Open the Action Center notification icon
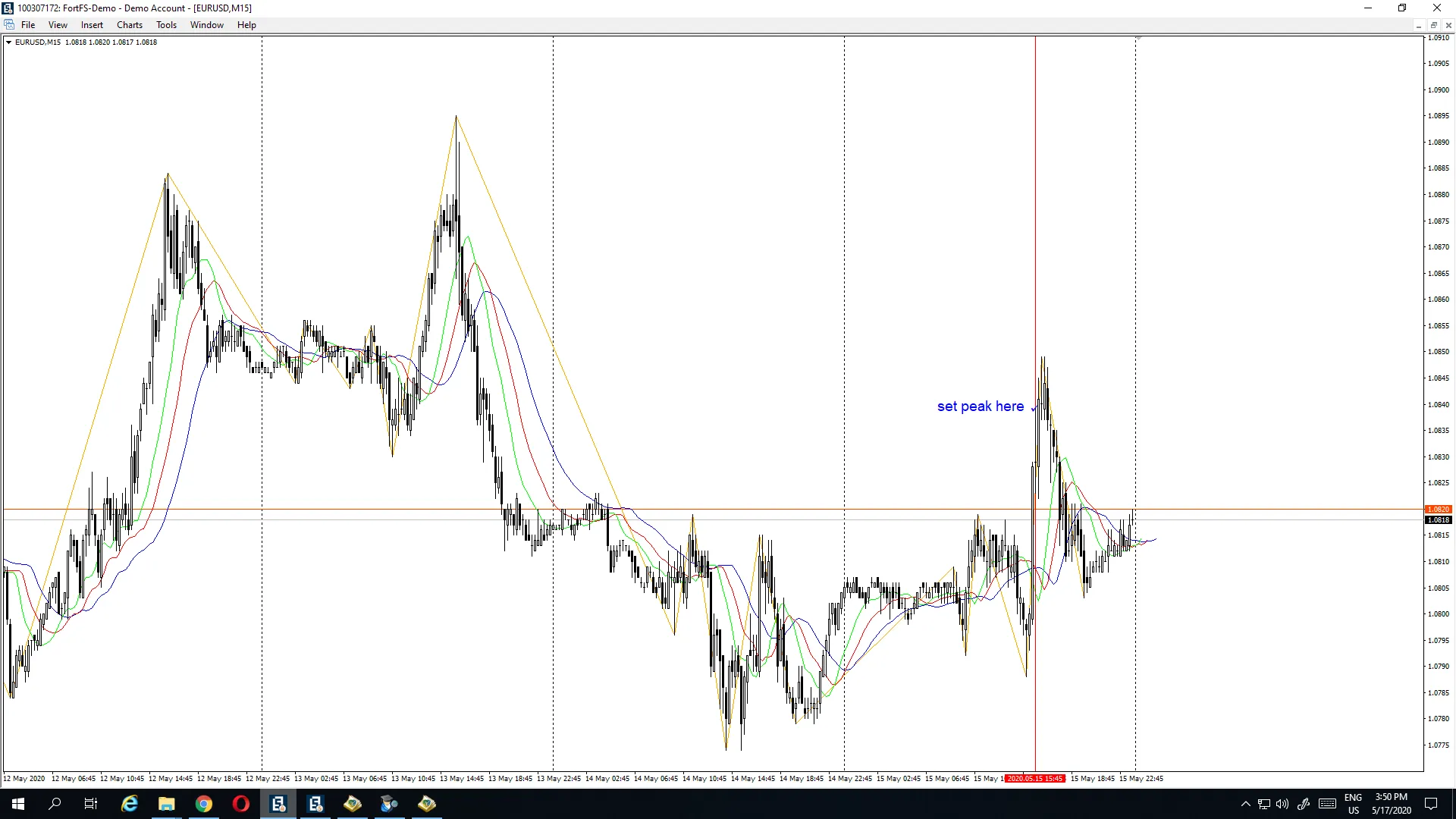1456x819 pixels. [x=1432, y=804]
